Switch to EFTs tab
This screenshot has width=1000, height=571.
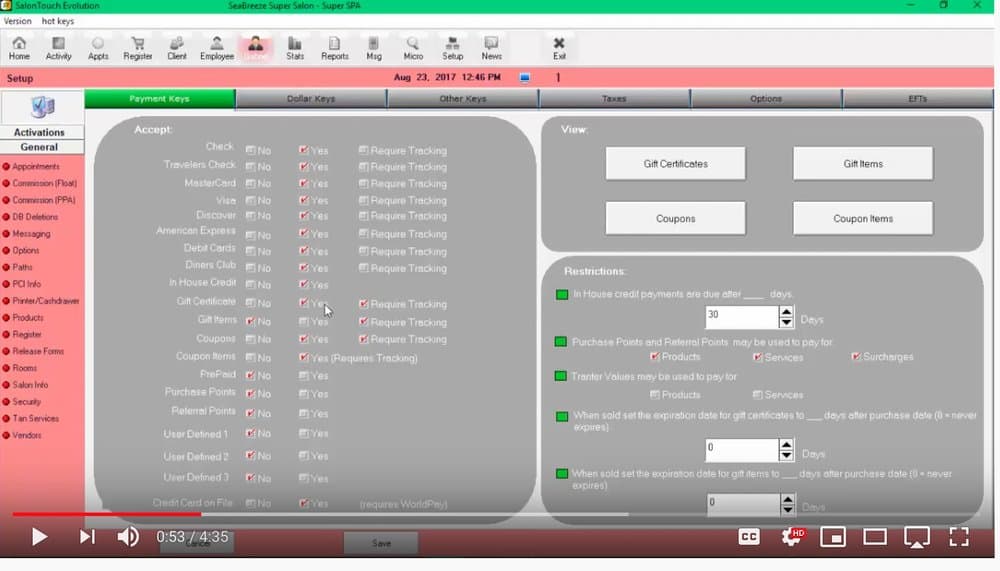[918, 99]
